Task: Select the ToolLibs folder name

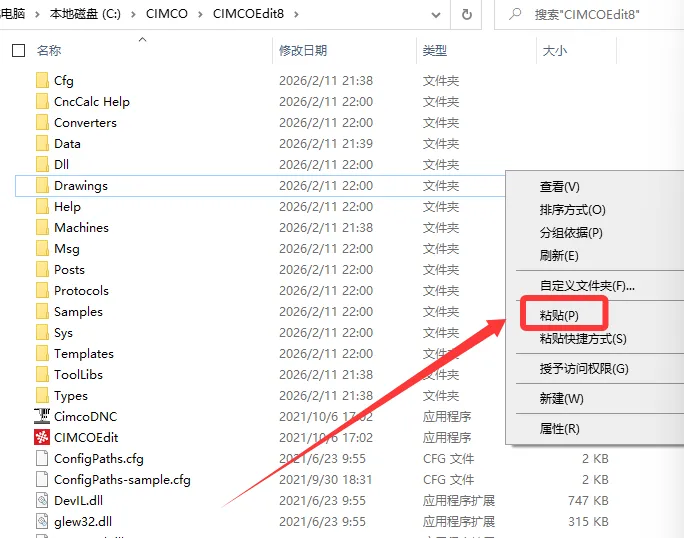Action: coord(79,374)
